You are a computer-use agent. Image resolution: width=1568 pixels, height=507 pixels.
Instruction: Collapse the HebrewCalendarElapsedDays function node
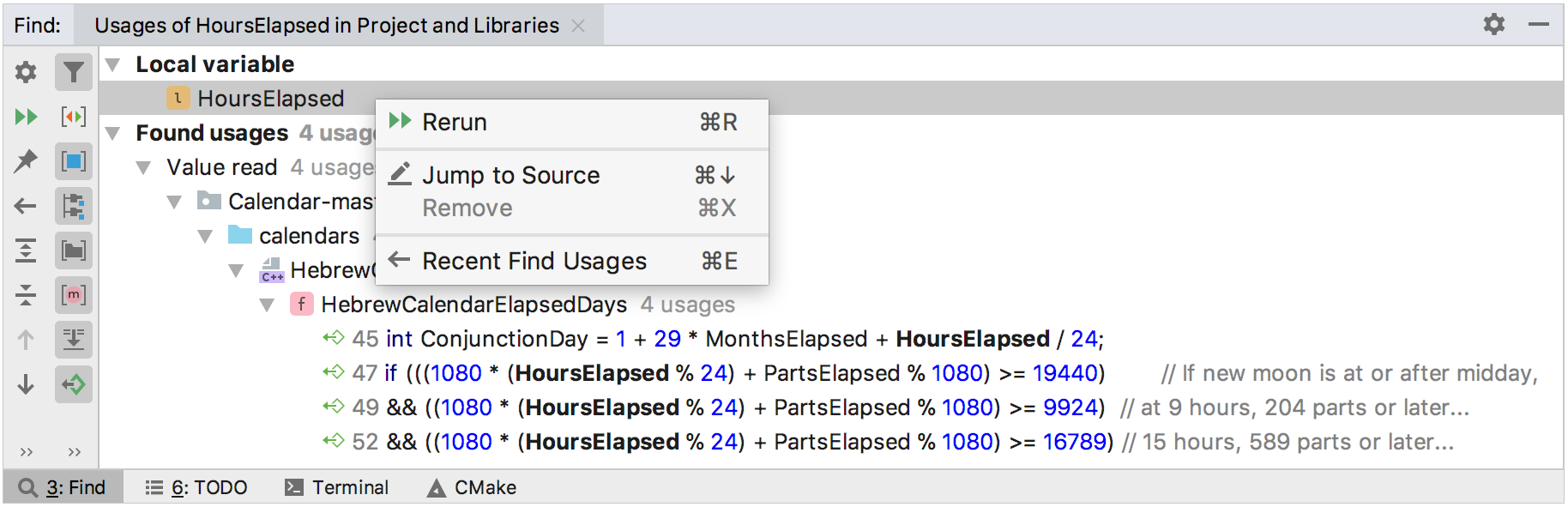267,305
